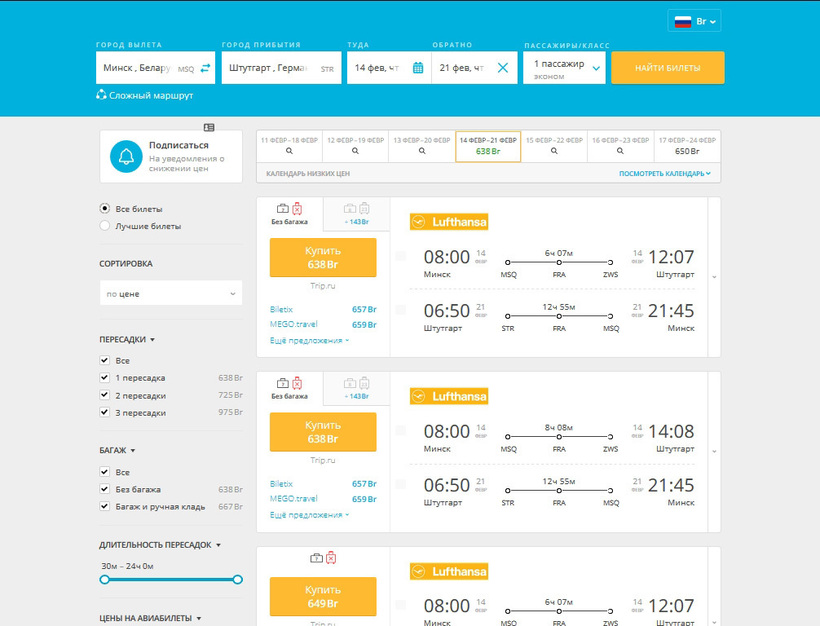Select the 17 февр–24 февр date tab
Image resolution: width=820 pixels, height=626 pixels.
pyautogui.click(x=687, y=146)
